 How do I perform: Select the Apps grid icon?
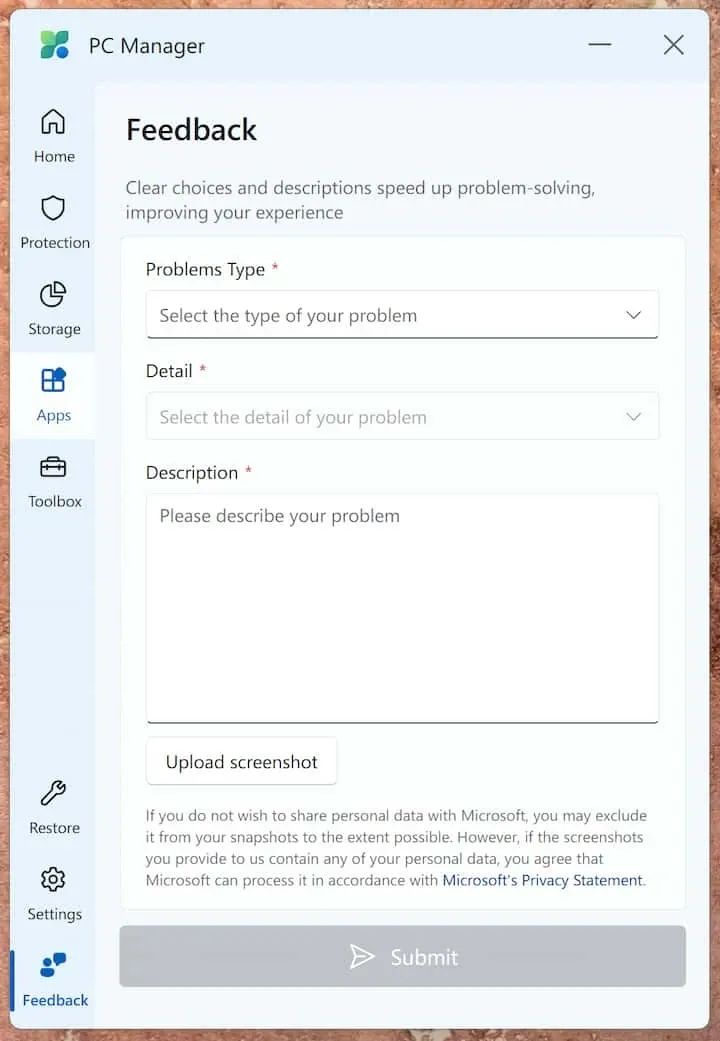coord(53,380)
